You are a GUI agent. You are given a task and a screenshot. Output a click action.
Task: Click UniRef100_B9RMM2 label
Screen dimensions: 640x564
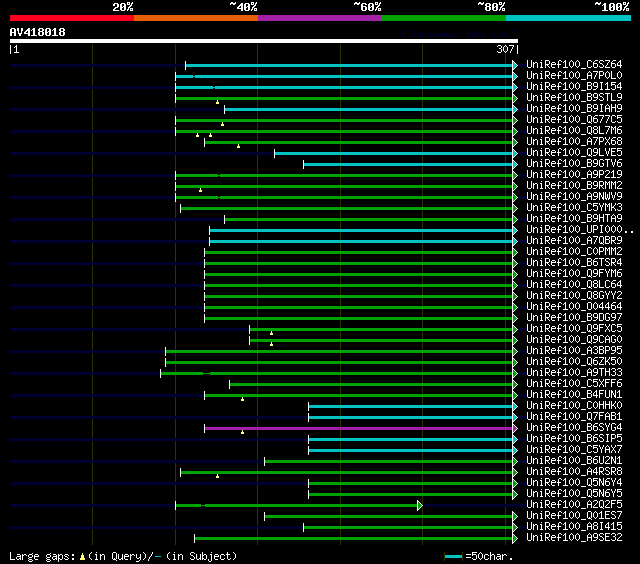point(574,186)
